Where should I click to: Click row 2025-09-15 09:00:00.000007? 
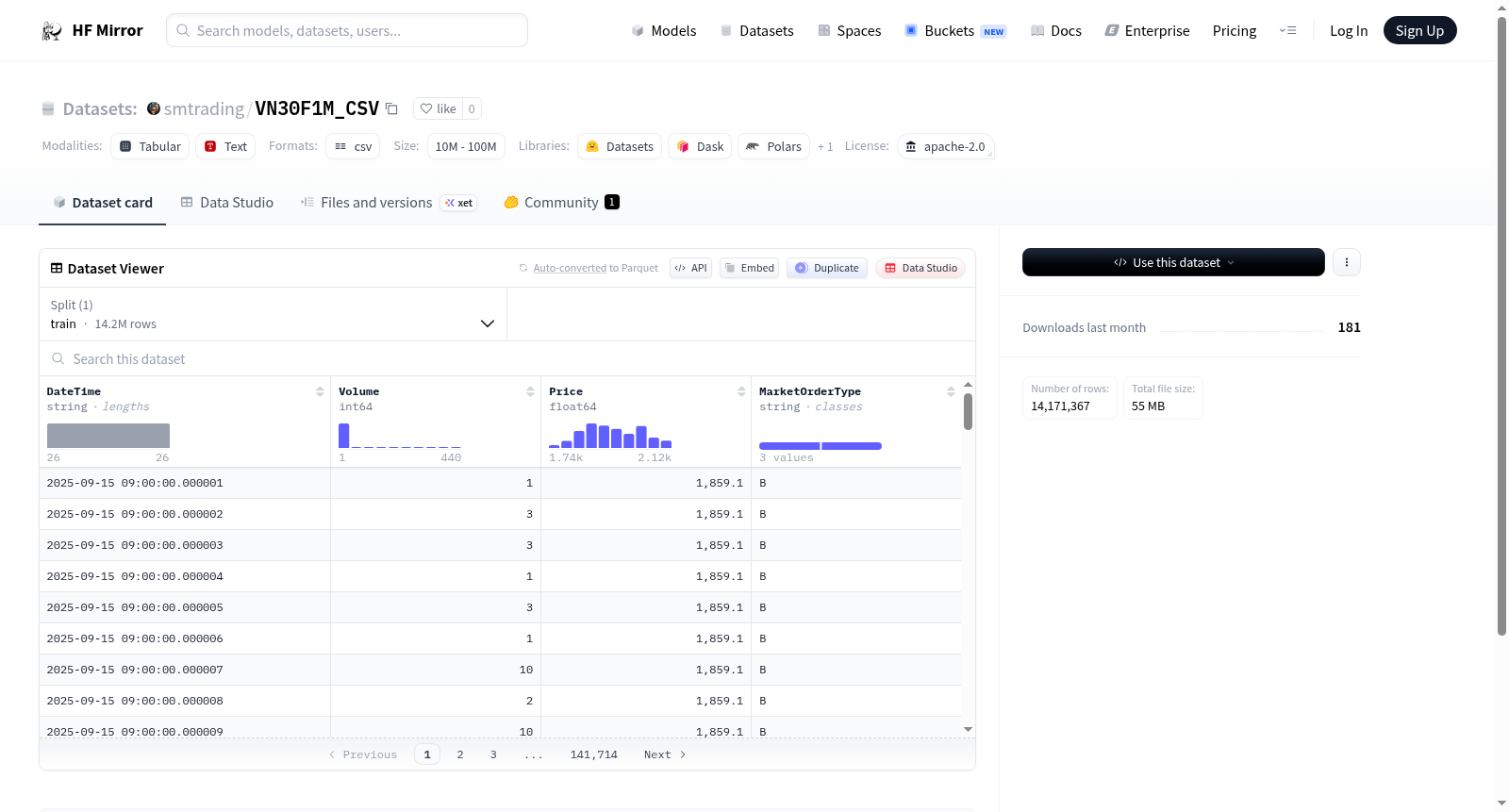click(x=500, y=670)
